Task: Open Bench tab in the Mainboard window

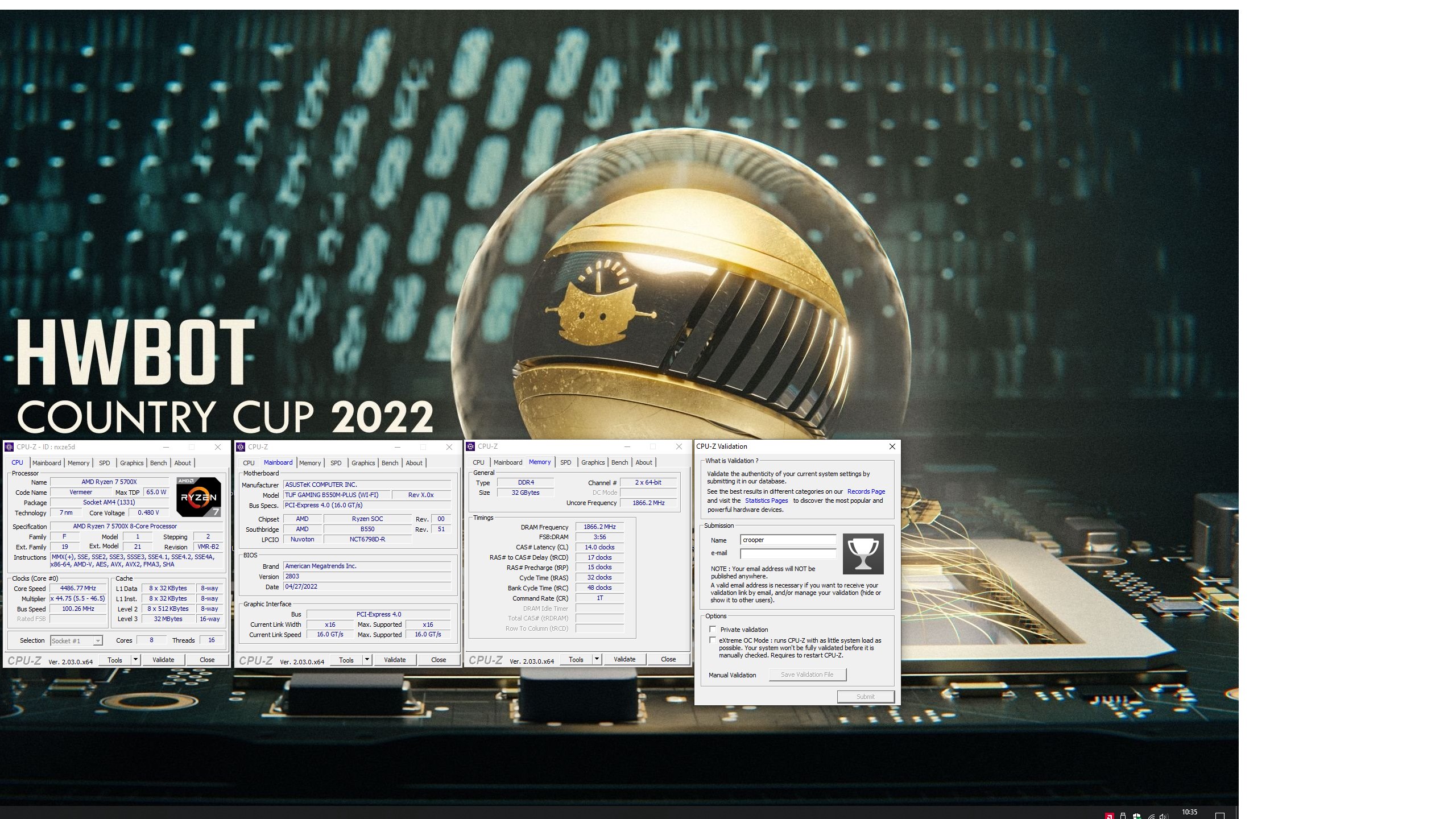Action: coord(390,463)
